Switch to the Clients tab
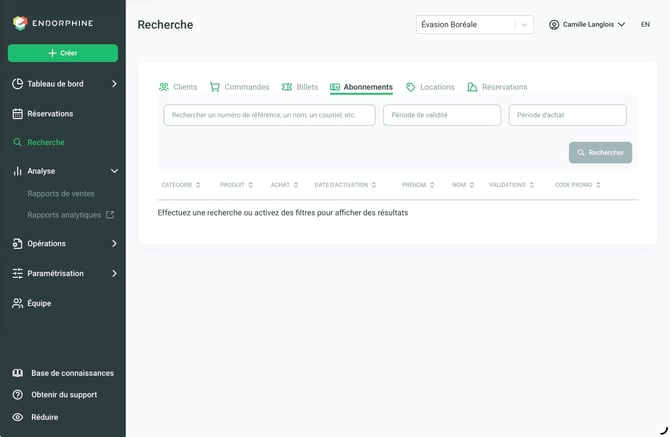670x437 pixels. [x=178, y=87]
